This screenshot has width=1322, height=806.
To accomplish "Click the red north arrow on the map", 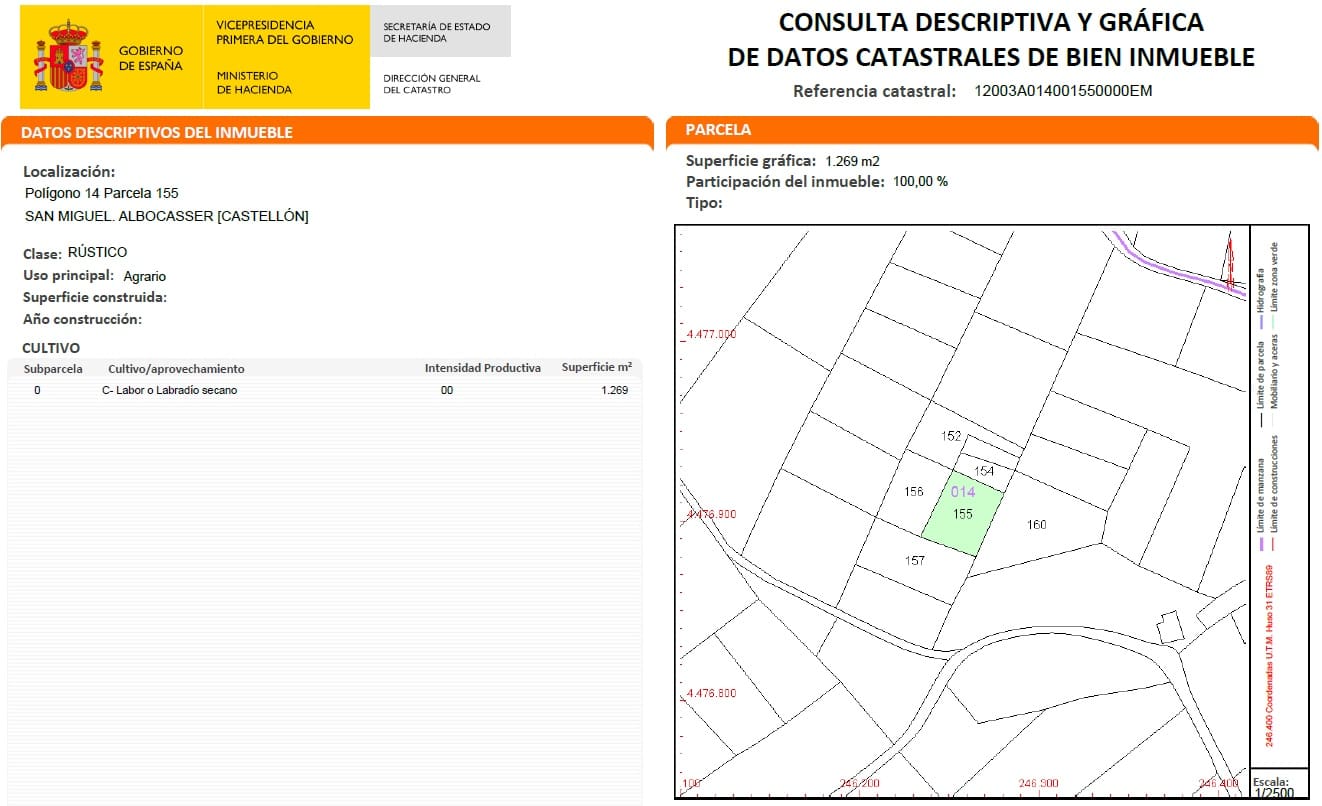I will [x=1228, y=255].
